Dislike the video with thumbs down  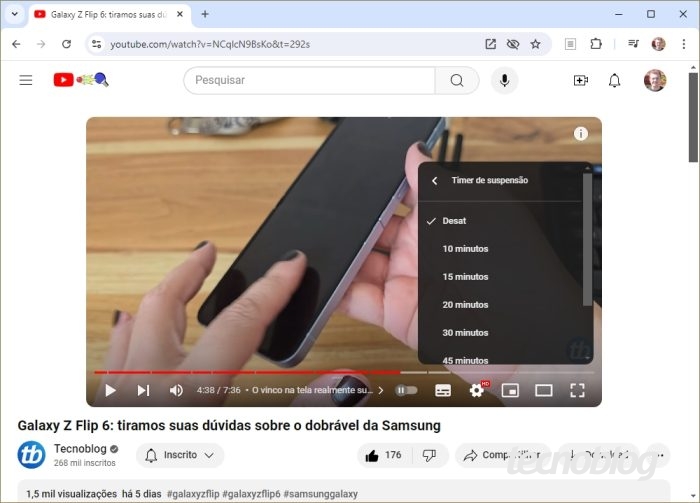(x=429, y=455)
